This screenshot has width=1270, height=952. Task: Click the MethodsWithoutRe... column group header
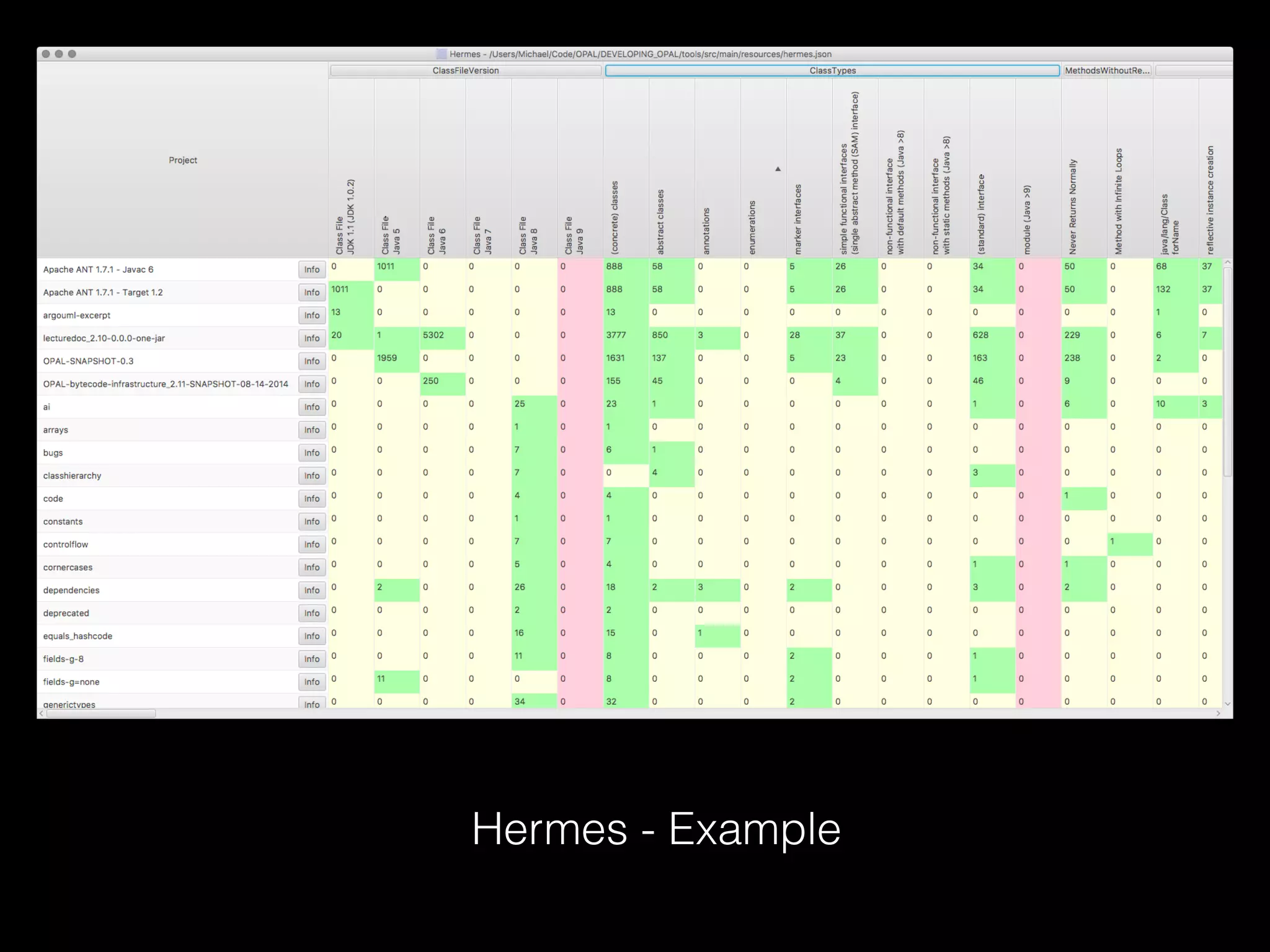[x=1107, y=71]
